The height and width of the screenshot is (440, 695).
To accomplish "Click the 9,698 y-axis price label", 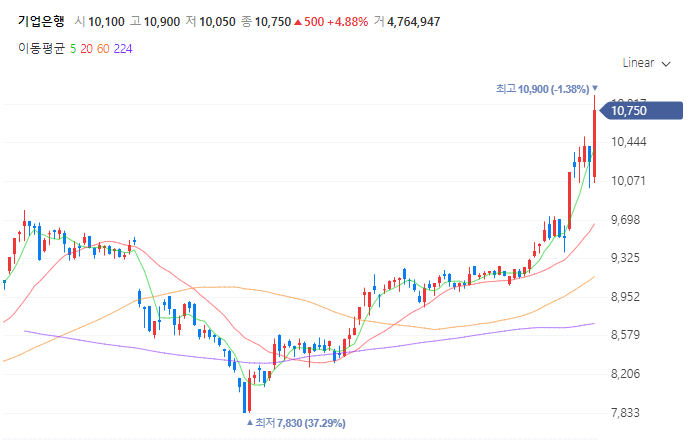I will (x=629, y=220).
